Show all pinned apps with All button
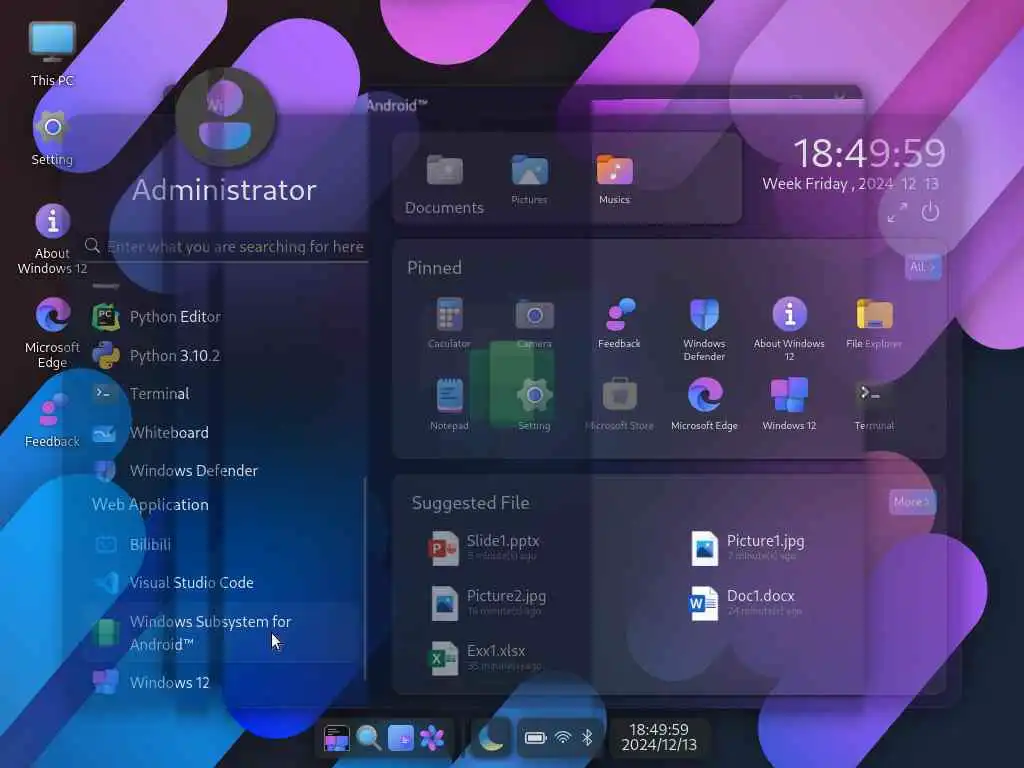 pyautogui.click(x=923, y=266)
